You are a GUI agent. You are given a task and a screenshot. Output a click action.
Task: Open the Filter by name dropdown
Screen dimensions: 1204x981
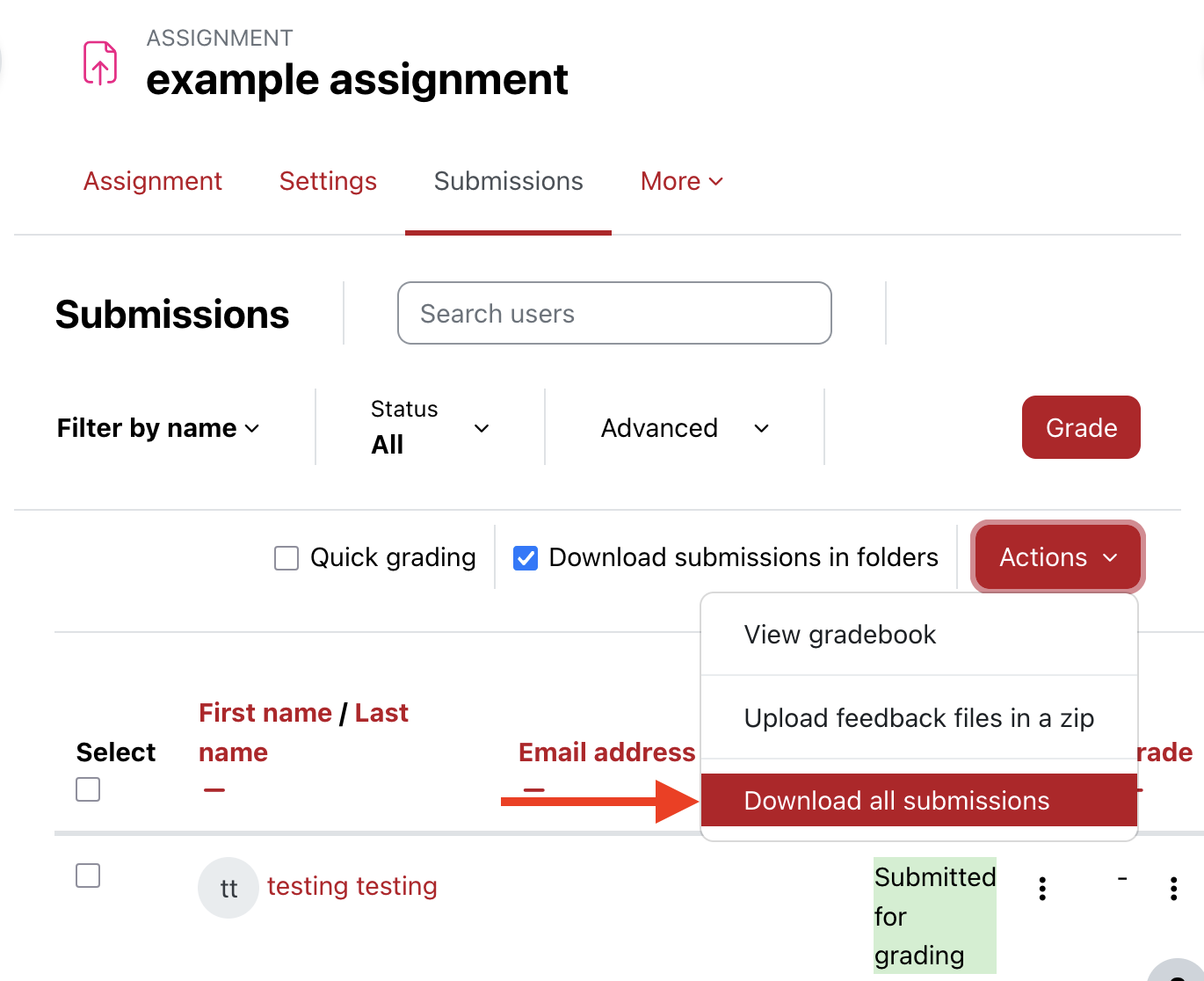pos(157,428)
